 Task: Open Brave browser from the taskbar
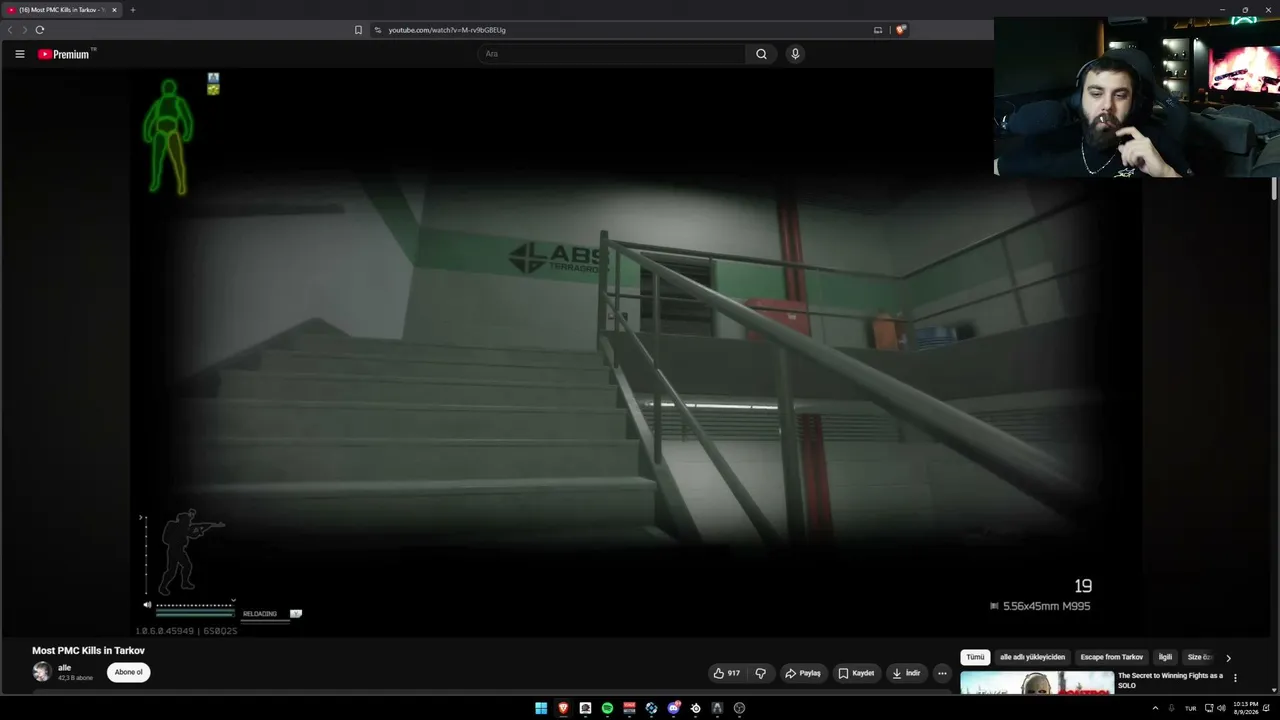click(x=563, y=708)
